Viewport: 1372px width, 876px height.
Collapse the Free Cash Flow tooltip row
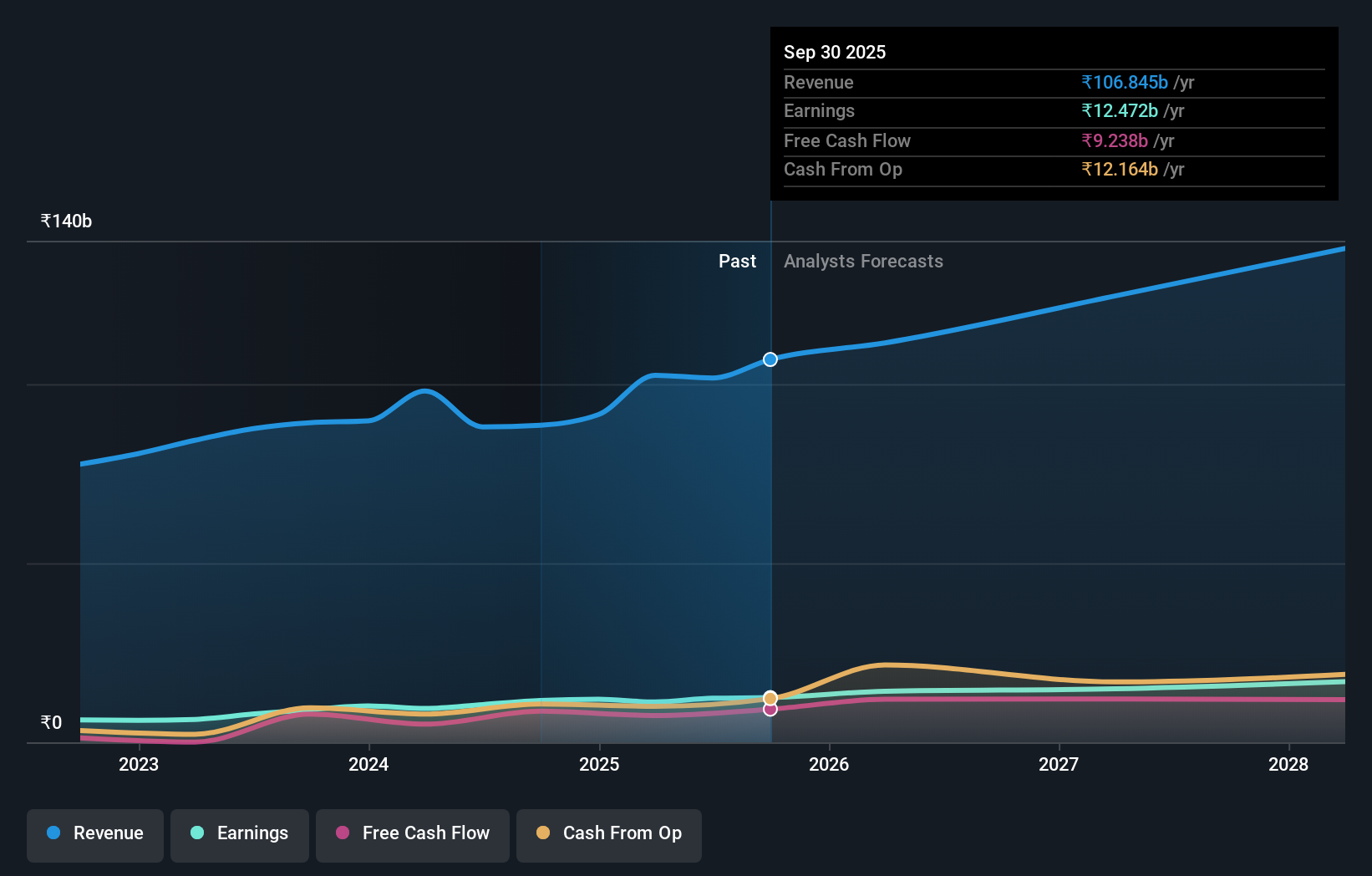[847, 140]
